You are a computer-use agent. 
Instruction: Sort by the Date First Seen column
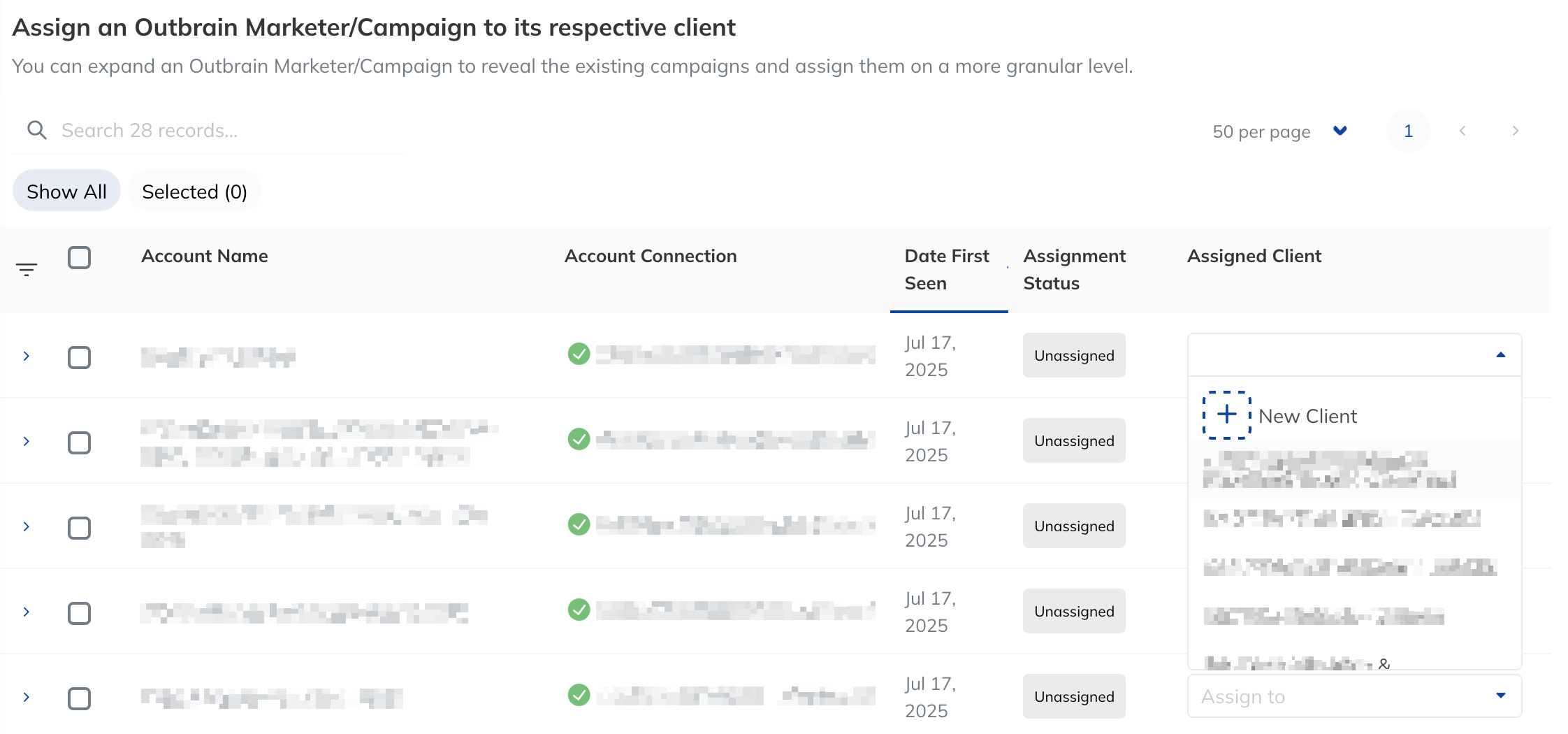[x=947, y=269]
